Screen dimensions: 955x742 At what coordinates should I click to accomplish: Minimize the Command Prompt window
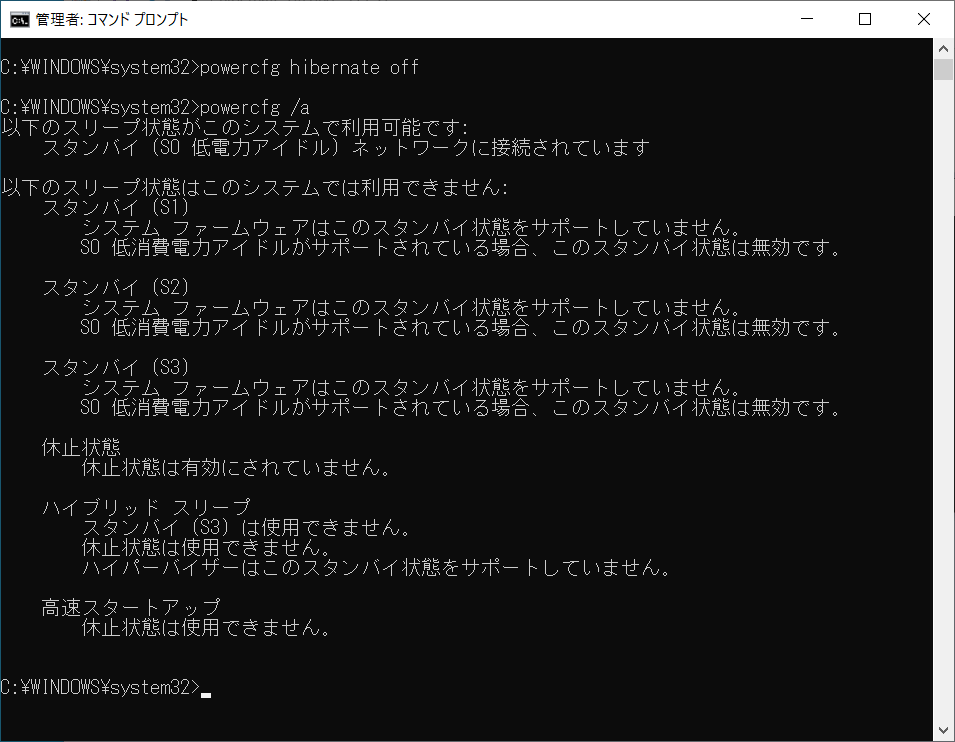tap(806, 19)
